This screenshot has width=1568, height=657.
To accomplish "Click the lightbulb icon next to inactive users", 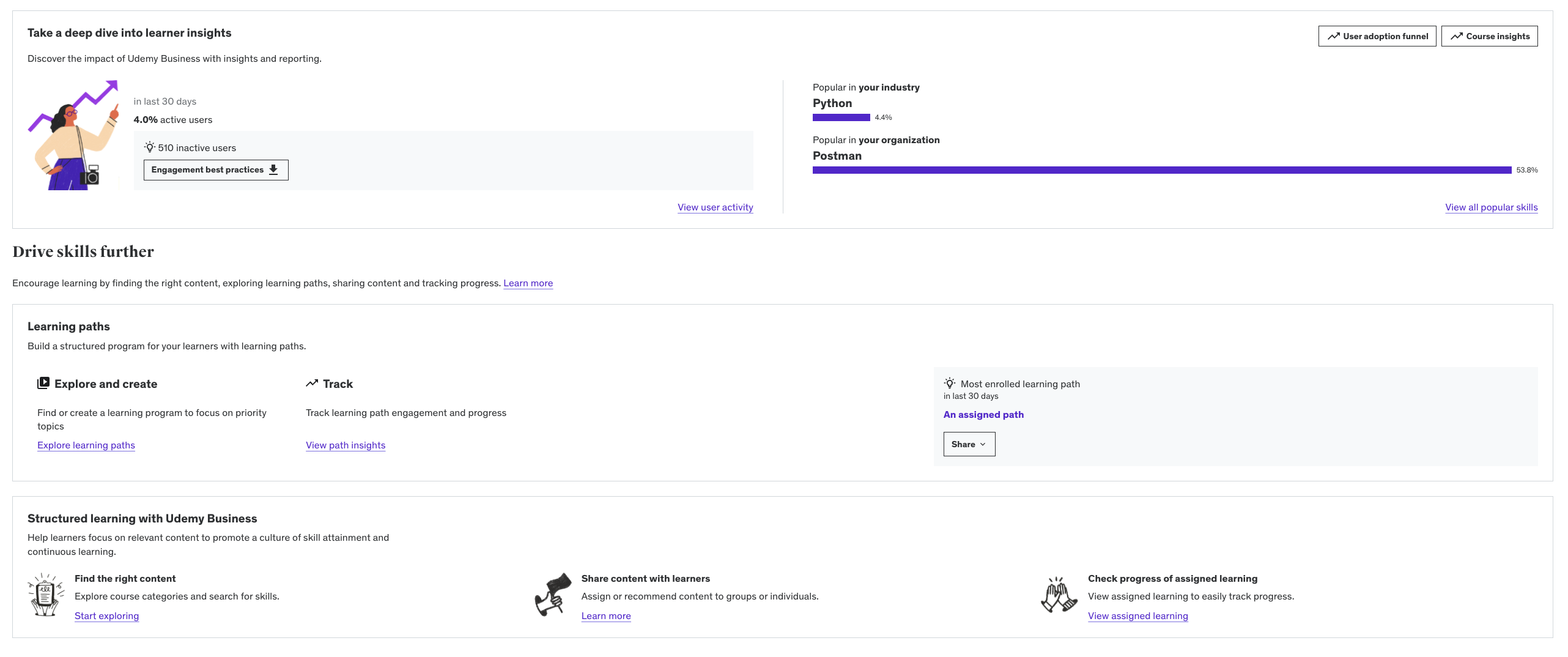I will pyautogui.click(x=149, y=147).
